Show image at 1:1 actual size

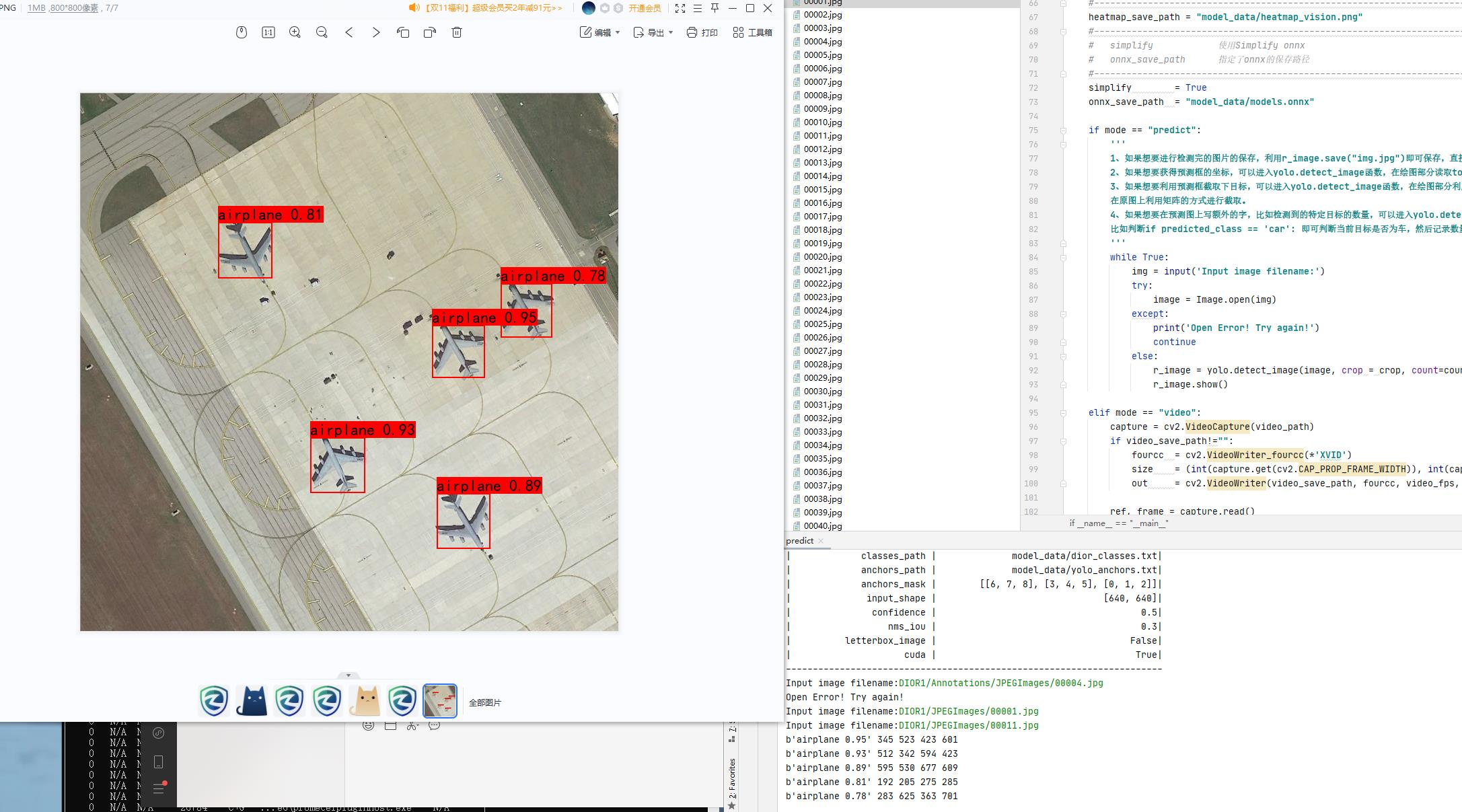click(x=268, y=32)
